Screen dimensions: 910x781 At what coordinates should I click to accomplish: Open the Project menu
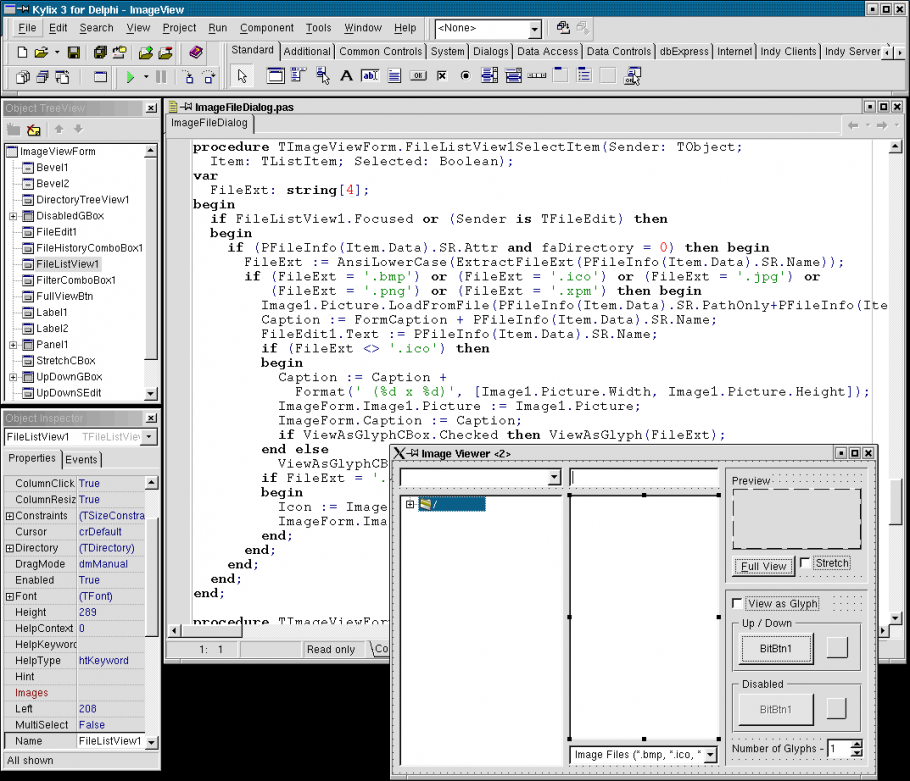point(179,28)
